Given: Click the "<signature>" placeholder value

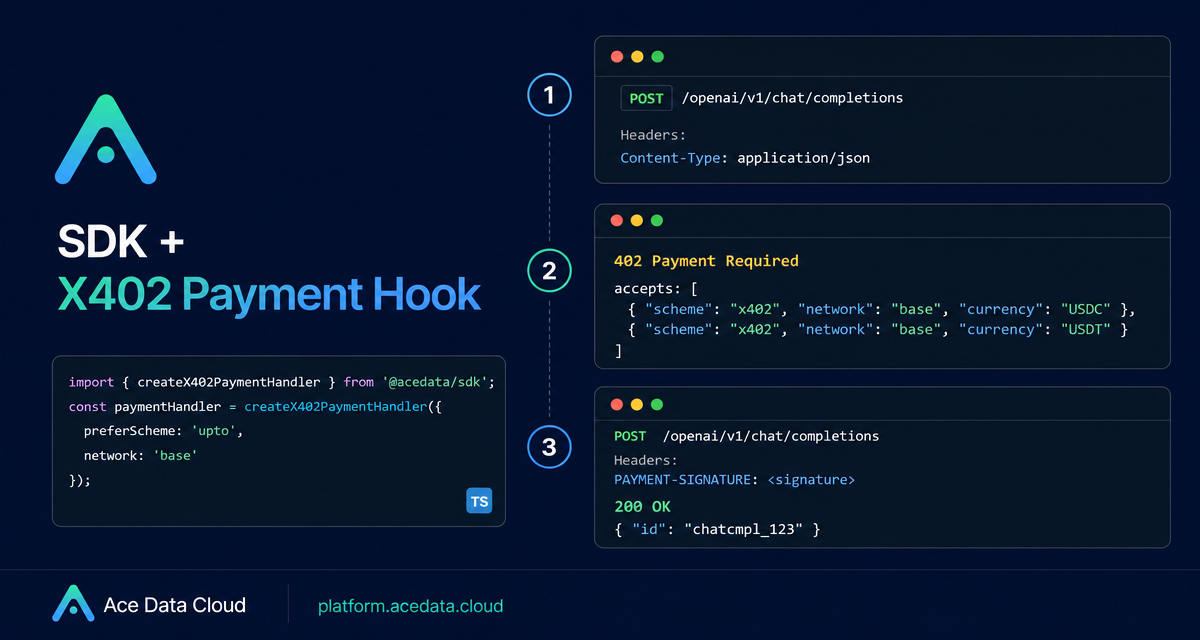Looking at the screenshot, I should point(811,480).
